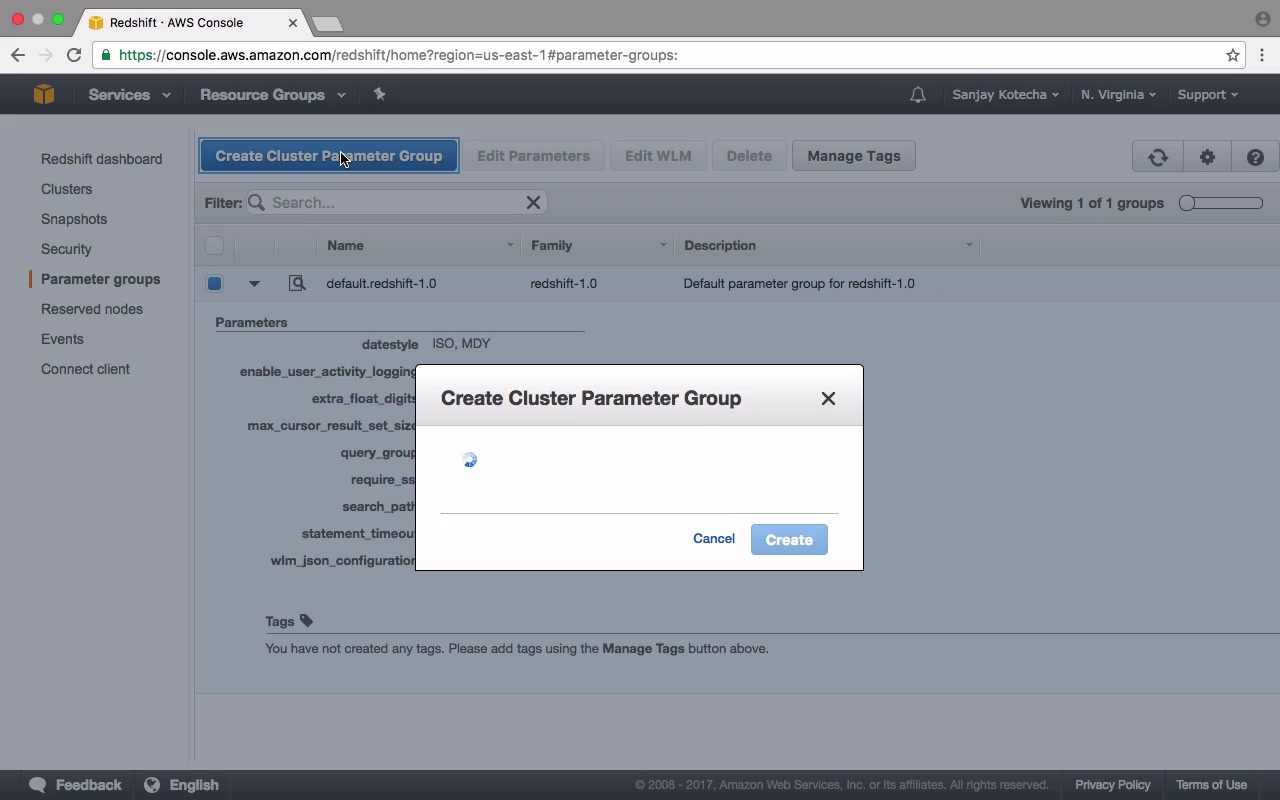Click the AWS cube logo icon

(x=43, y=94)
